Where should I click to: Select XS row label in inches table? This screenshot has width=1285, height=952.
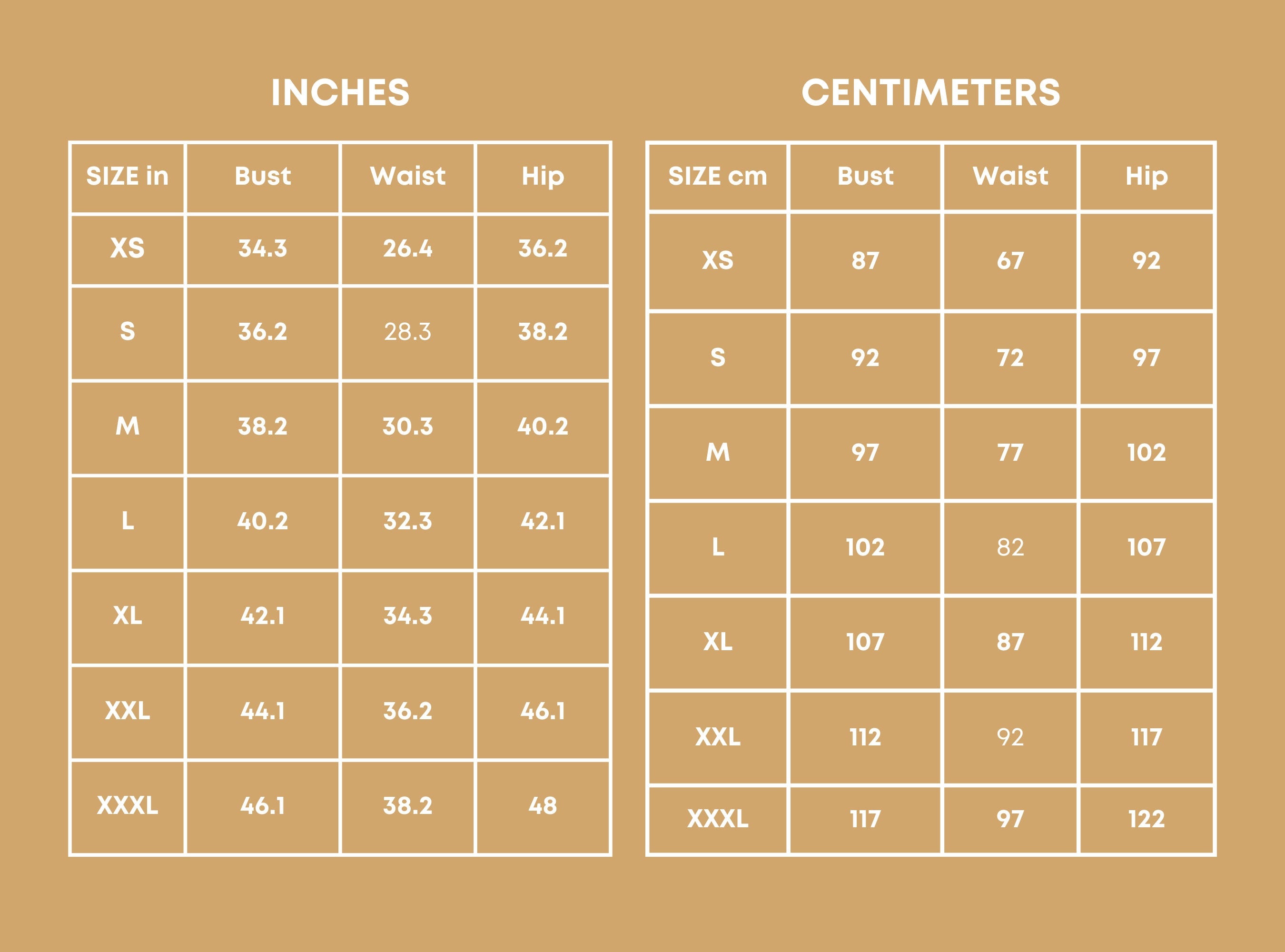(128, 248)
